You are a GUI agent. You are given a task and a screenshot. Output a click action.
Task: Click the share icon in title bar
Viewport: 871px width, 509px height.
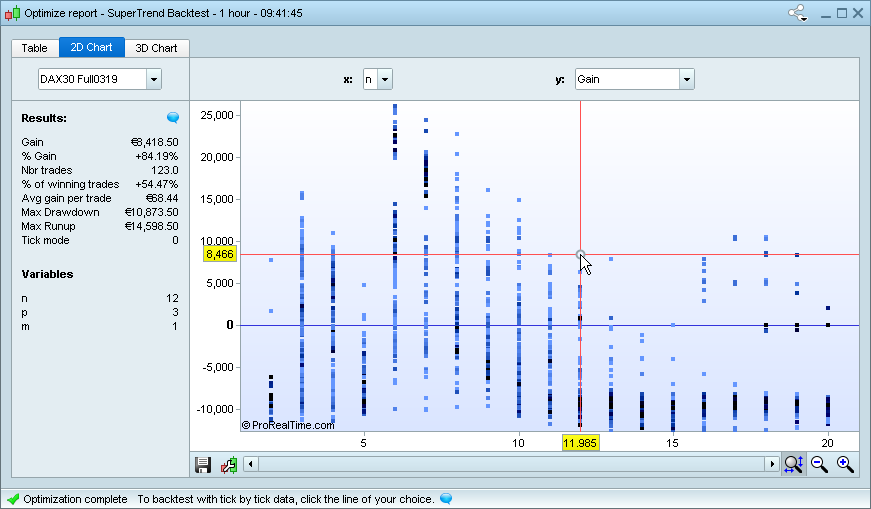coord(797,13)
